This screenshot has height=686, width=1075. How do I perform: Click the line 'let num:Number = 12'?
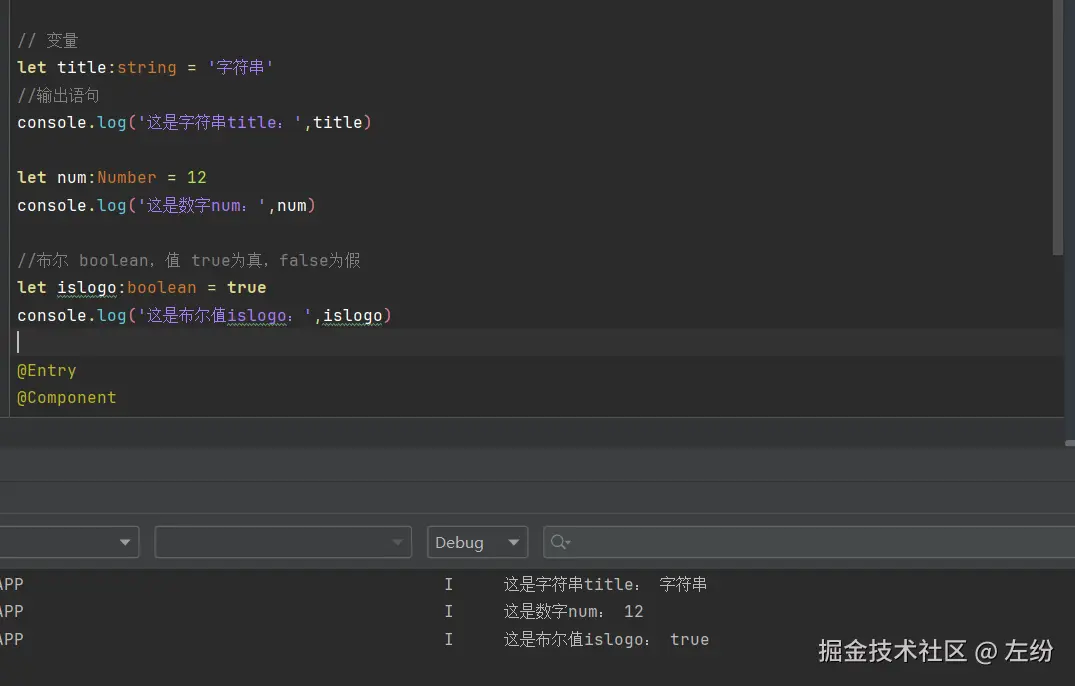(x=112, y=177)
